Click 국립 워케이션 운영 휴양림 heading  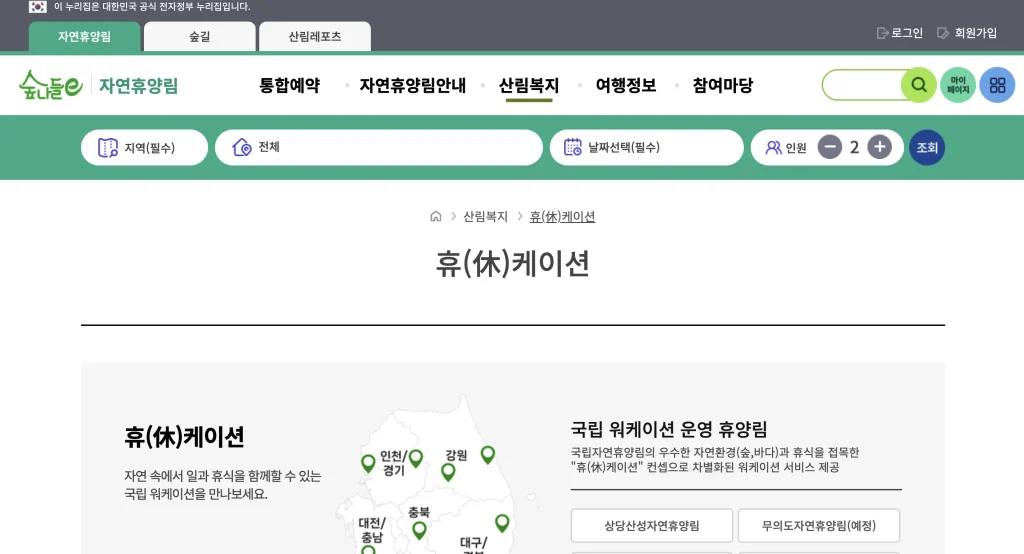(x=669, y=429)
